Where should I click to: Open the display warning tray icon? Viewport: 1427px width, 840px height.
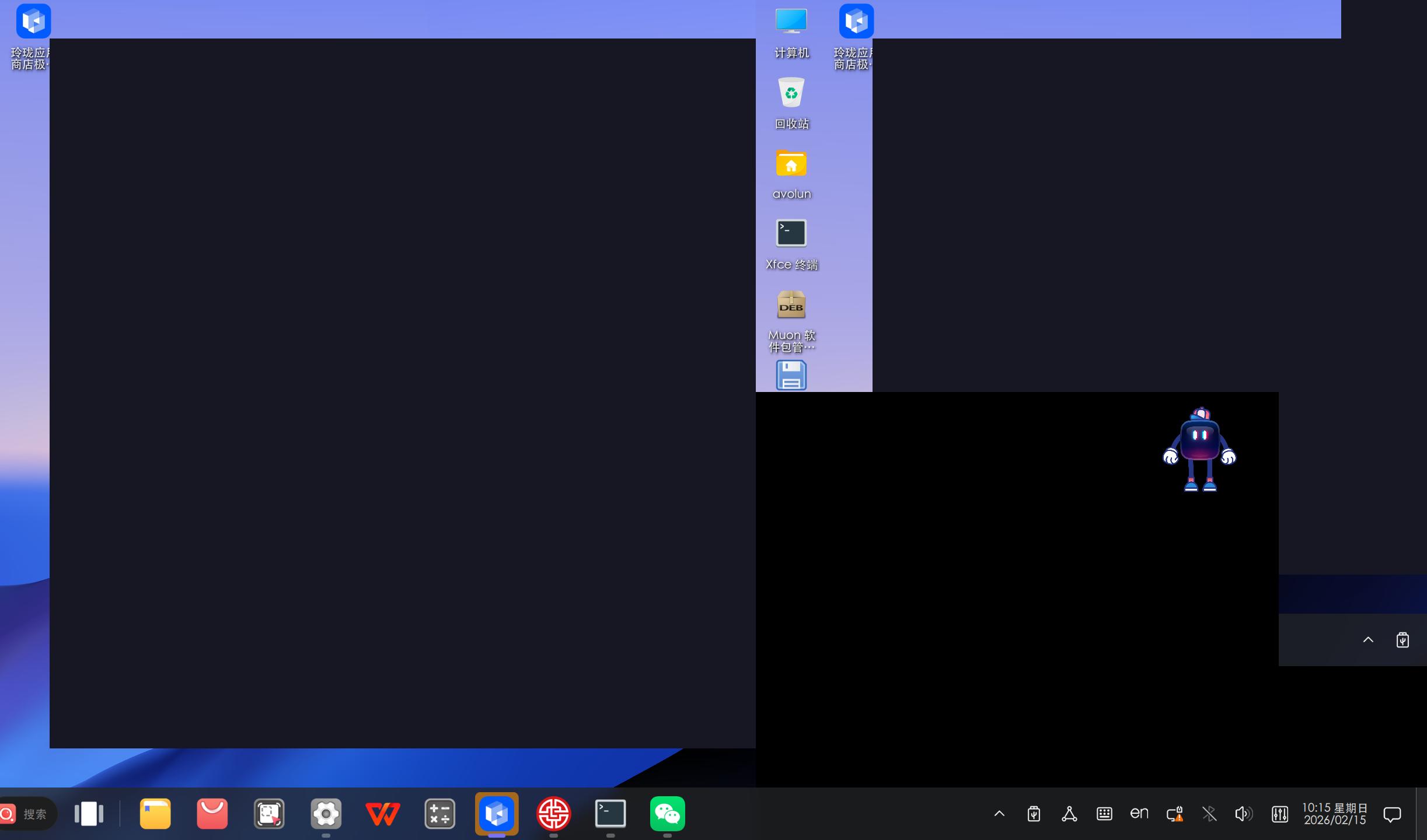pyautogui.click(x=1175, y=814)
